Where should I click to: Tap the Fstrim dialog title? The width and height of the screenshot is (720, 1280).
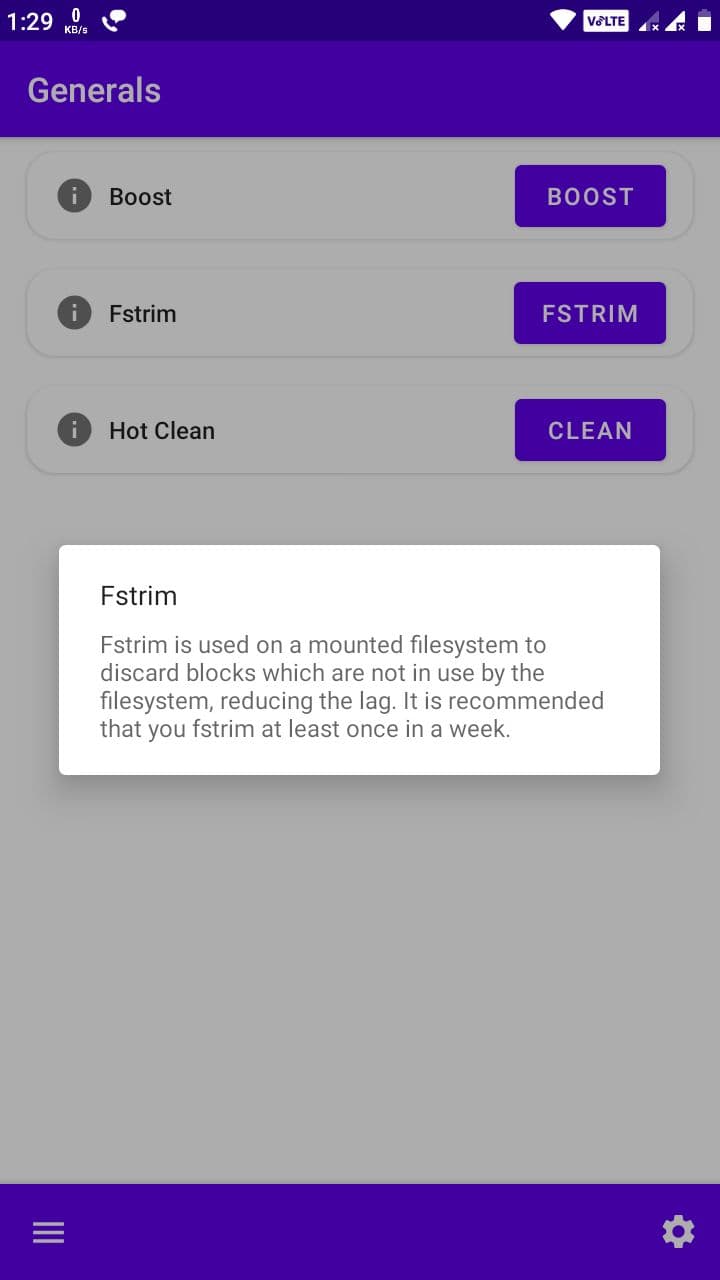click(138, 595)
